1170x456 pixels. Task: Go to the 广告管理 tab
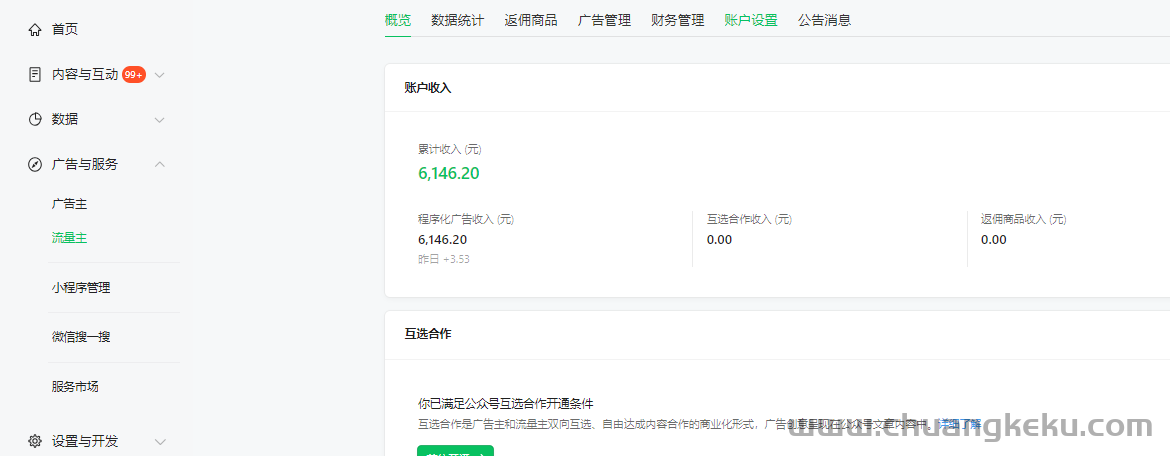click(x=604, y=20)
